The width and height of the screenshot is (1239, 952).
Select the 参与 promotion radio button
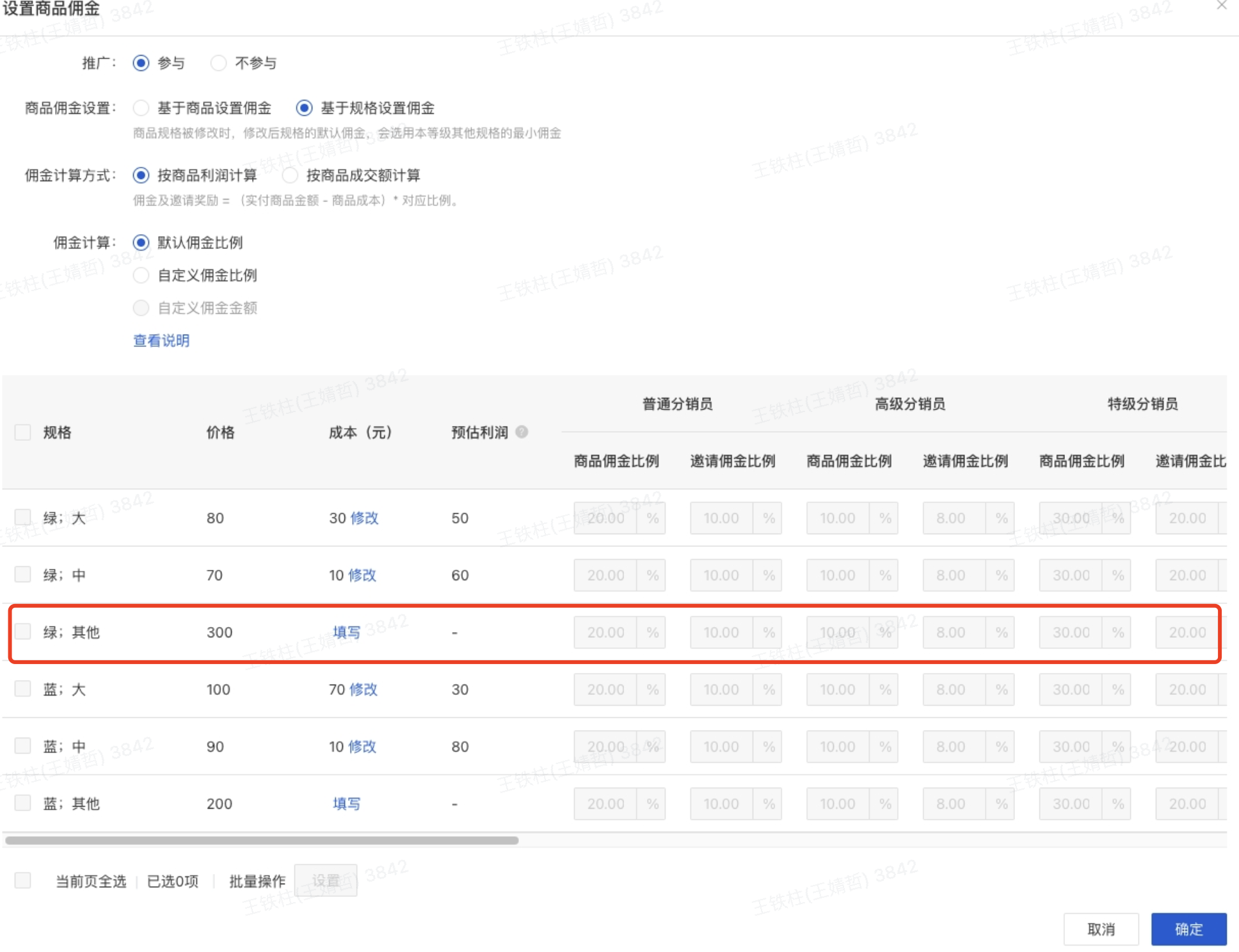click(141, 63)
